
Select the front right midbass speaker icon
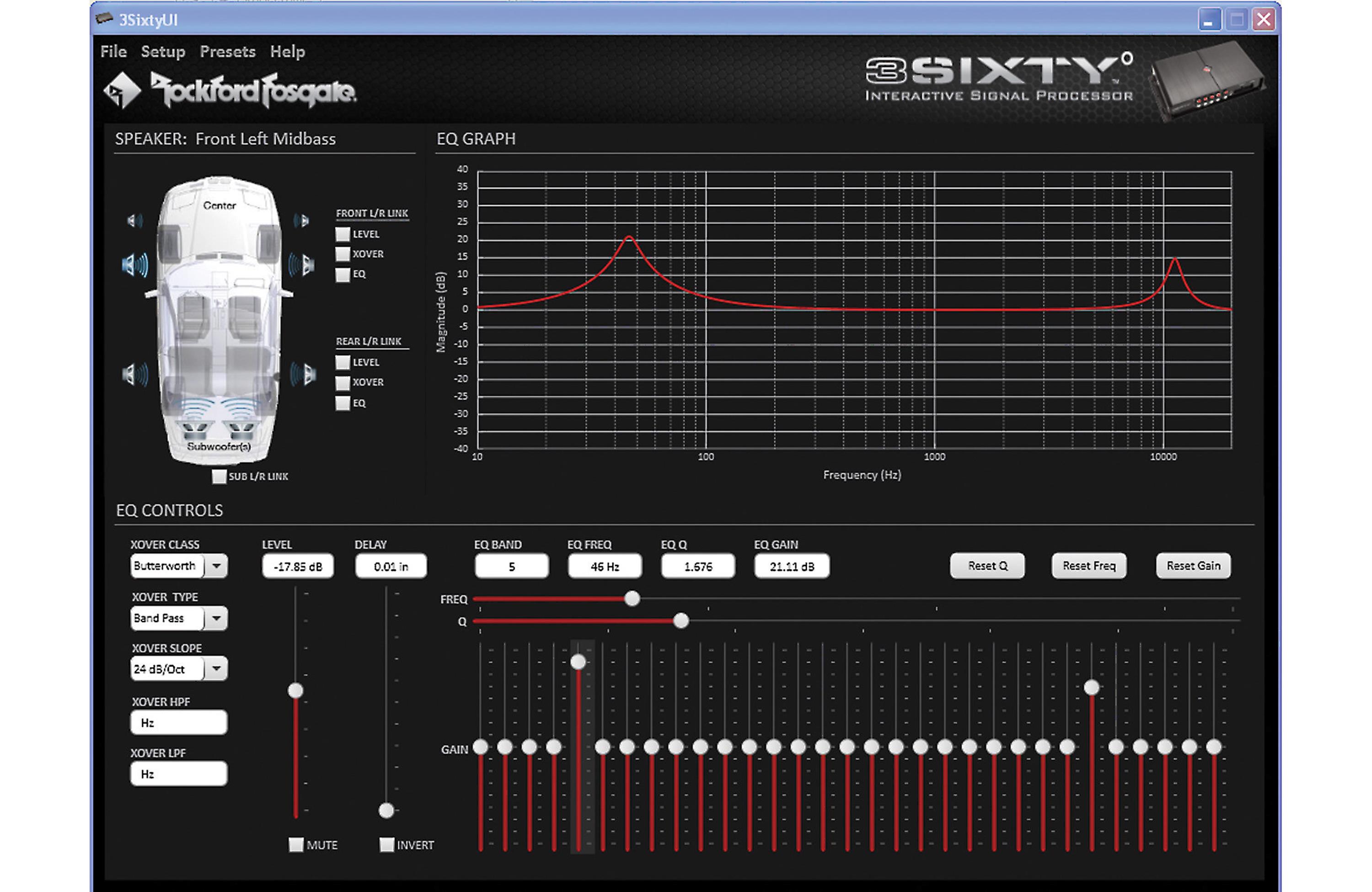301,265
